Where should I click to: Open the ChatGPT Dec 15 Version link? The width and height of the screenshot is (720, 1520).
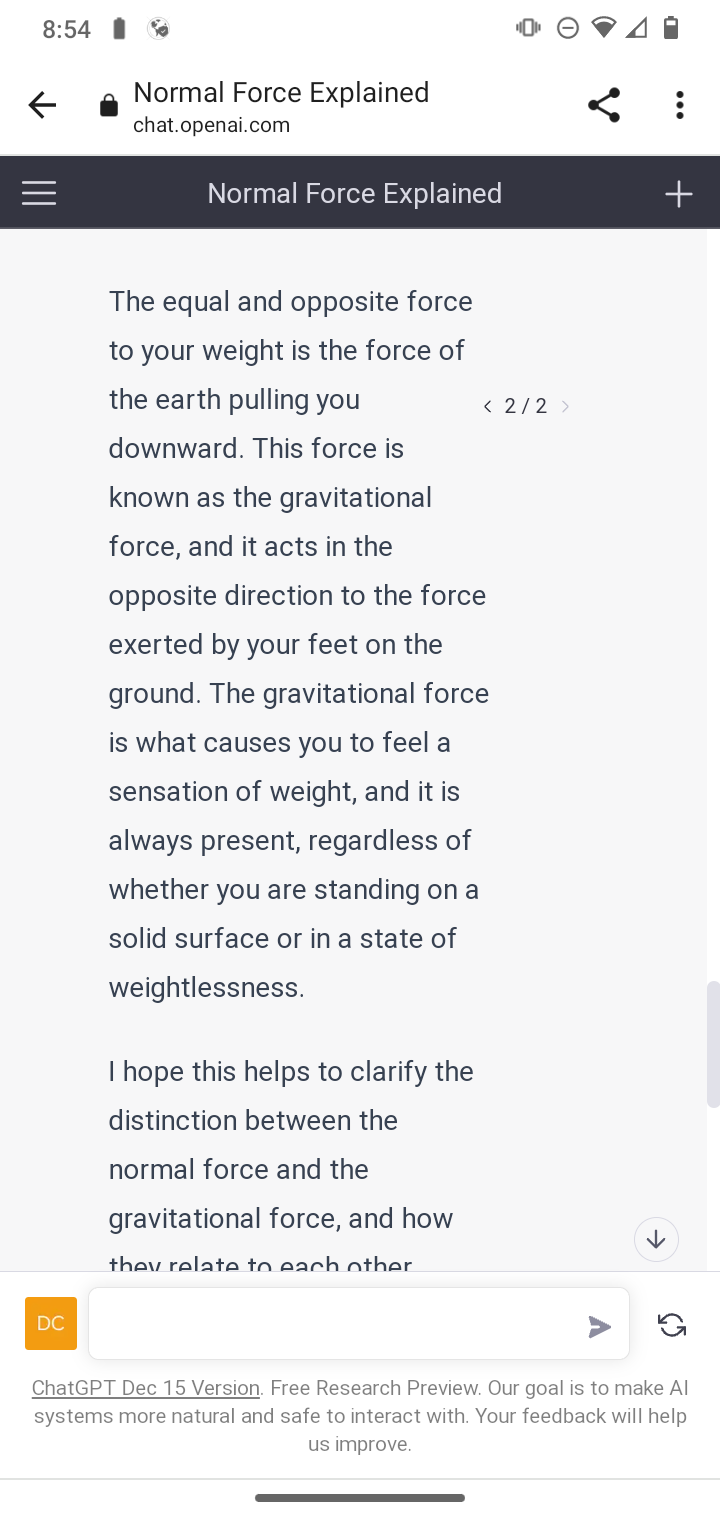click(146, 1388)
